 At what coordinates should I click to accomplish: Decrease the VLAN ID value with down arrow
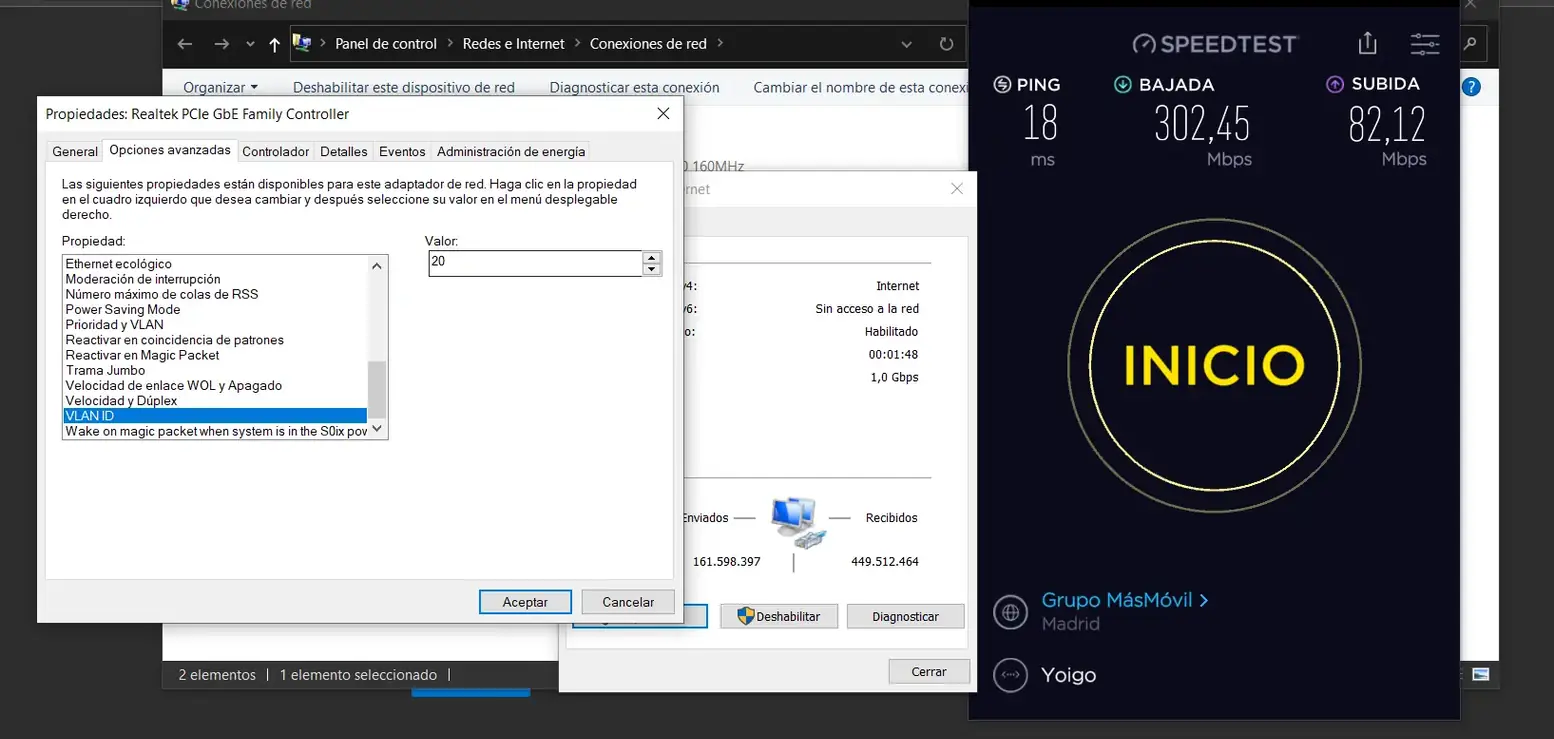(x=652, y=270)
